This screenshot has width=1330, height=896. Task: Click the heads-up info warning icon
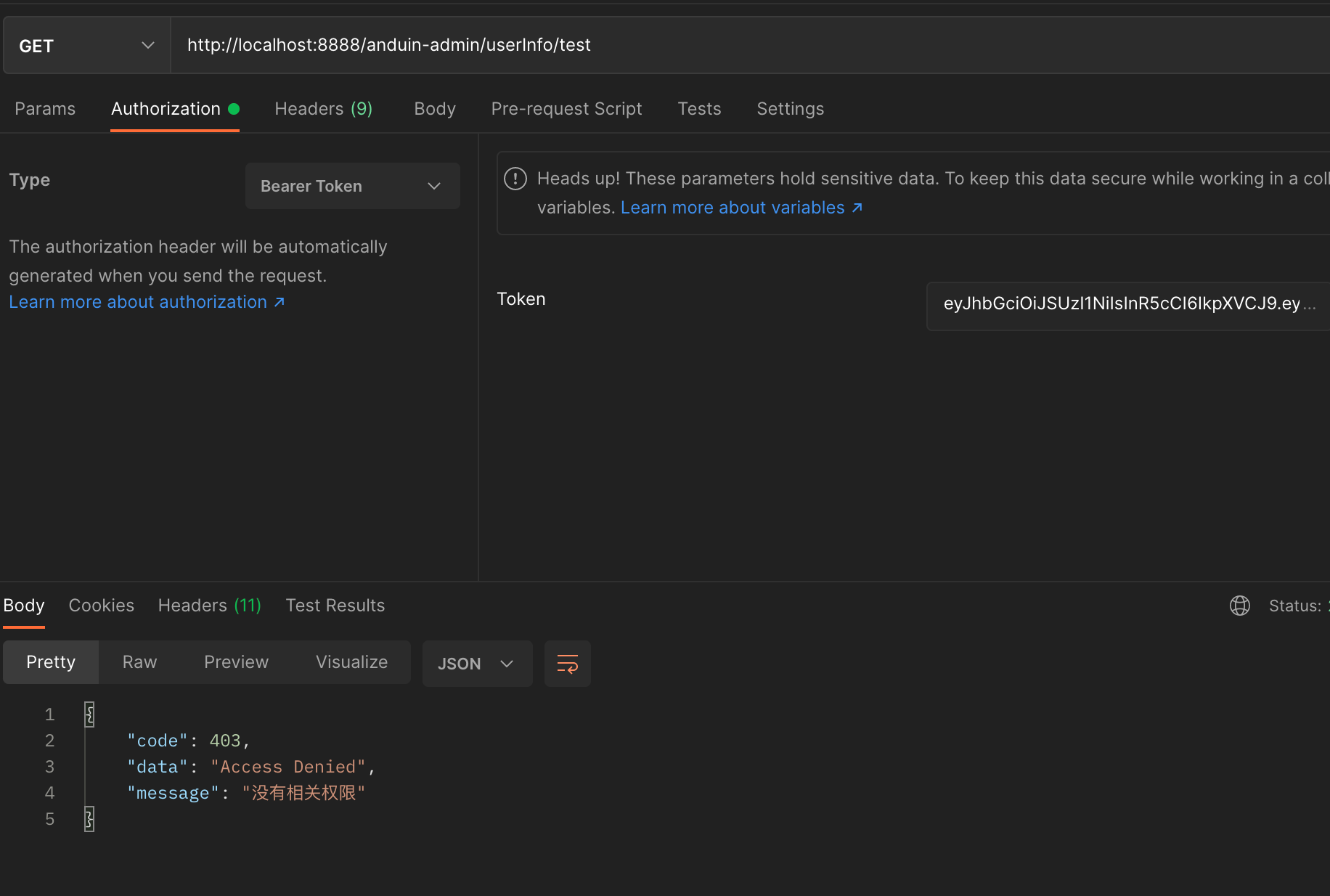[x=515, y=179]
